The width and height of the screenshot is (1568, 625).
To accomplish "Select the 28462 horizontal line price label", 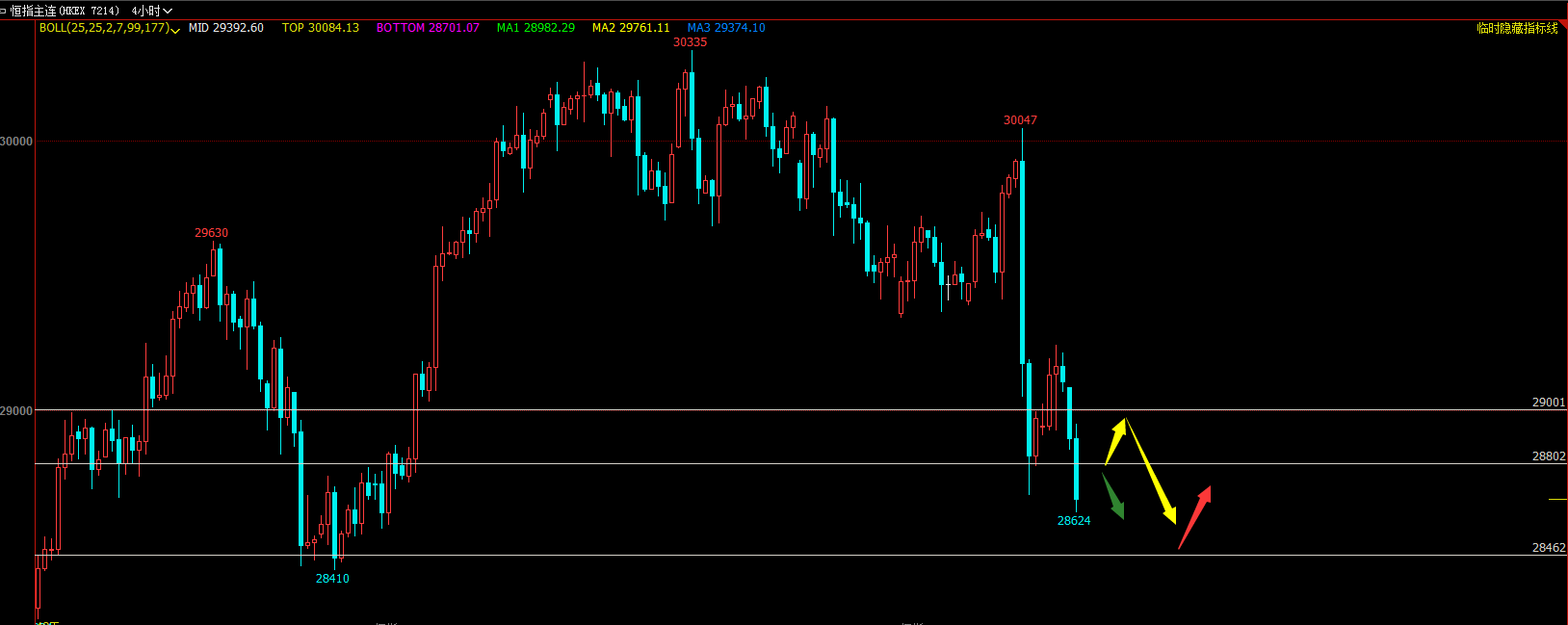I will coord(1549,548).
